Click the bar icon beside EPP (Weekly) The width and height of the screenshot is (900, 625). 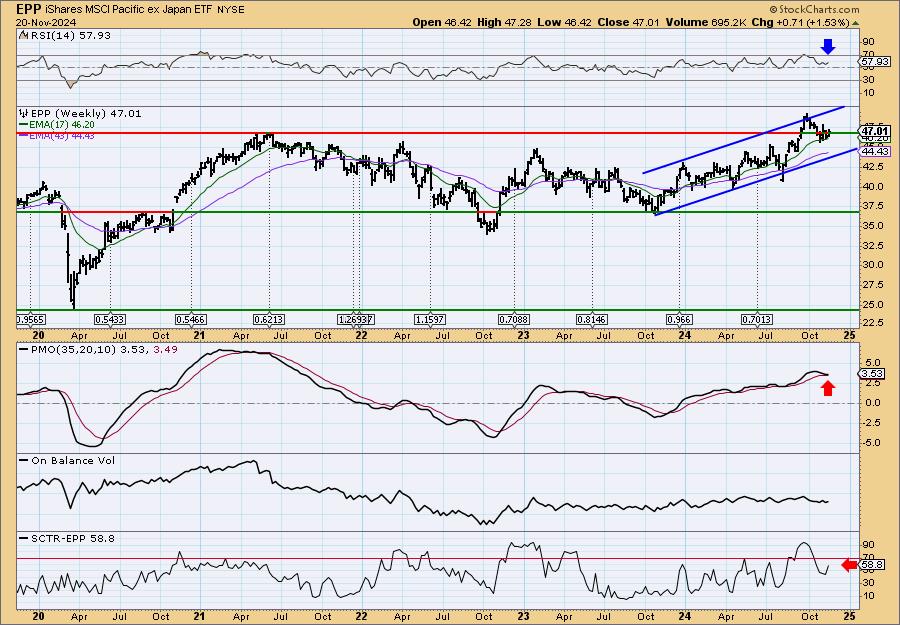[x=23, y=113]
